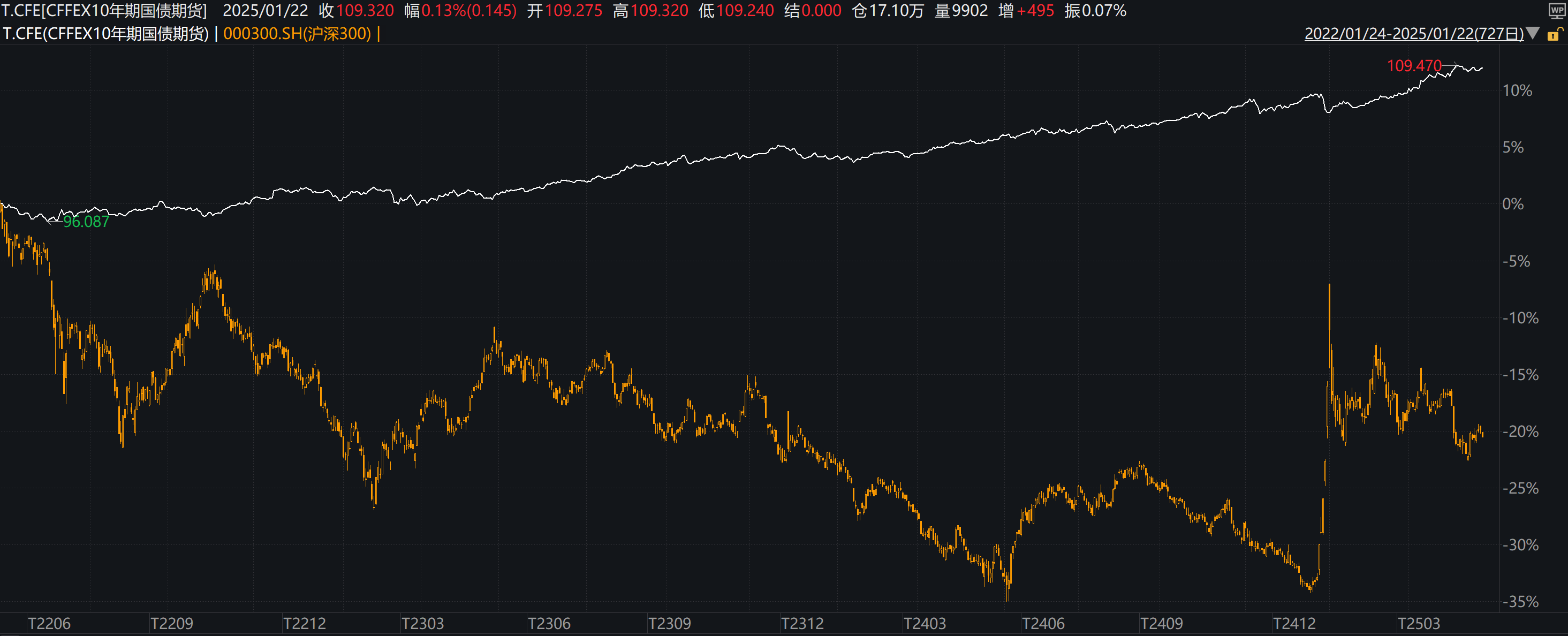
Task: Toggle the yellow unlock padlock icon
Action: pos(1555,34)
